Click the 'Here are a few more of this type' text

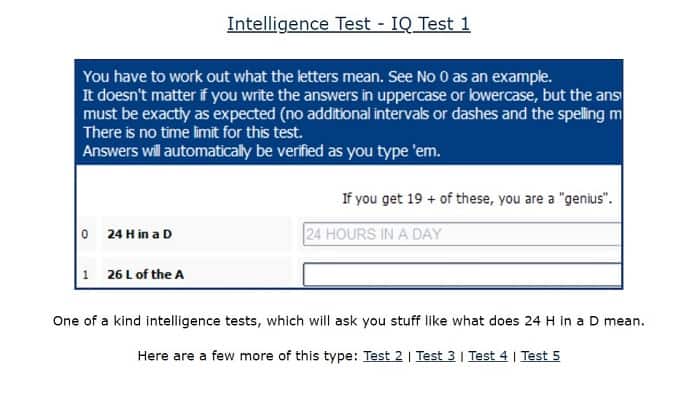(x=248, y=356)
